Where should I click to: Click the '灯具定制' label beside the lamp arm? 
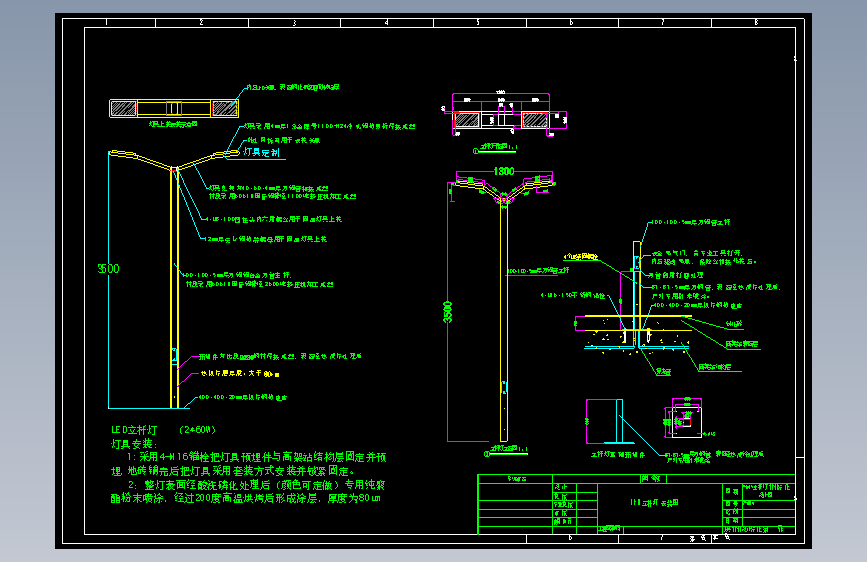point(262,152)
